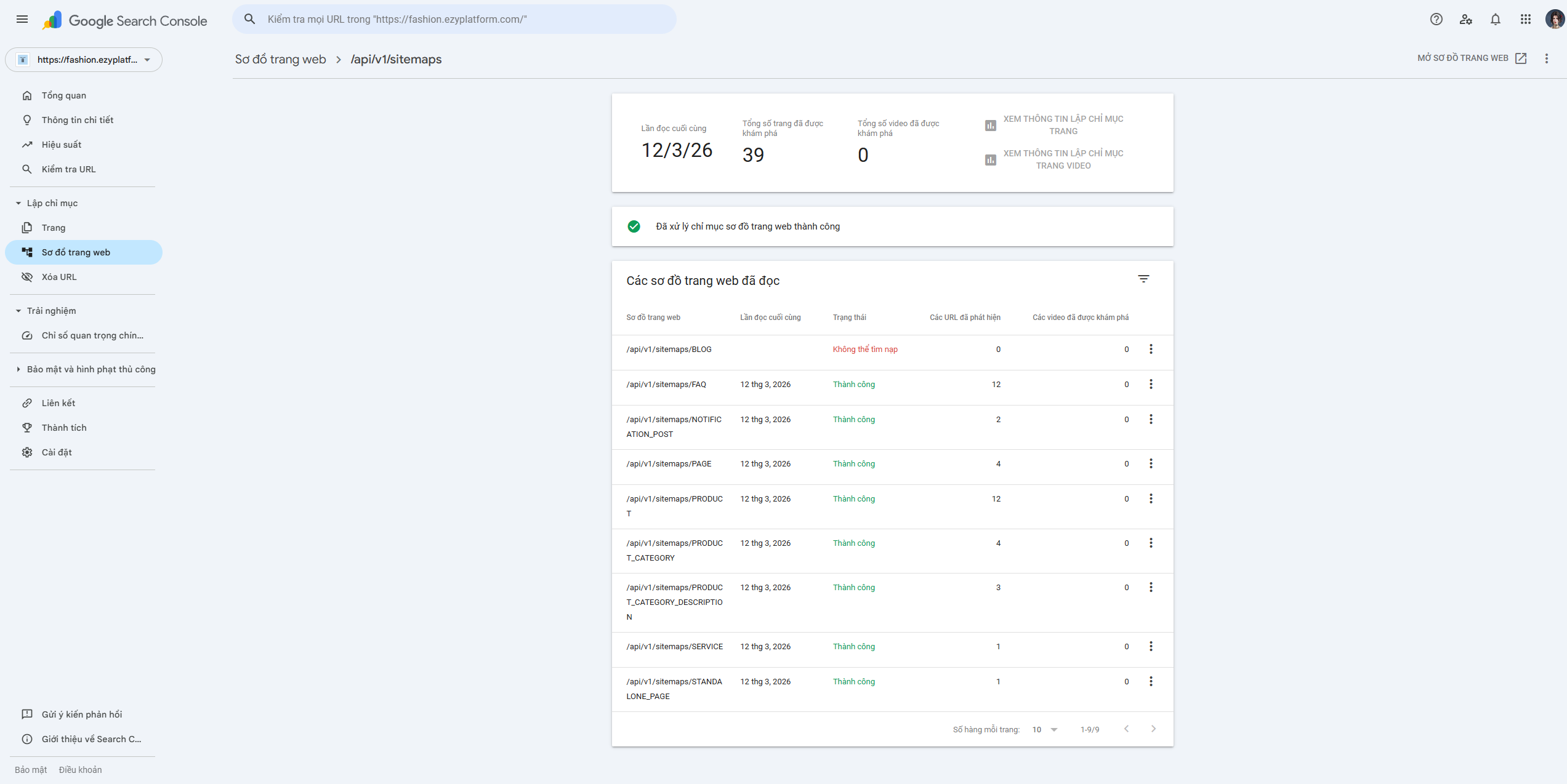Click Sơ đồ trang web breadcrumb link
This screenshot has width=1567, height=784.
[280, 59]
